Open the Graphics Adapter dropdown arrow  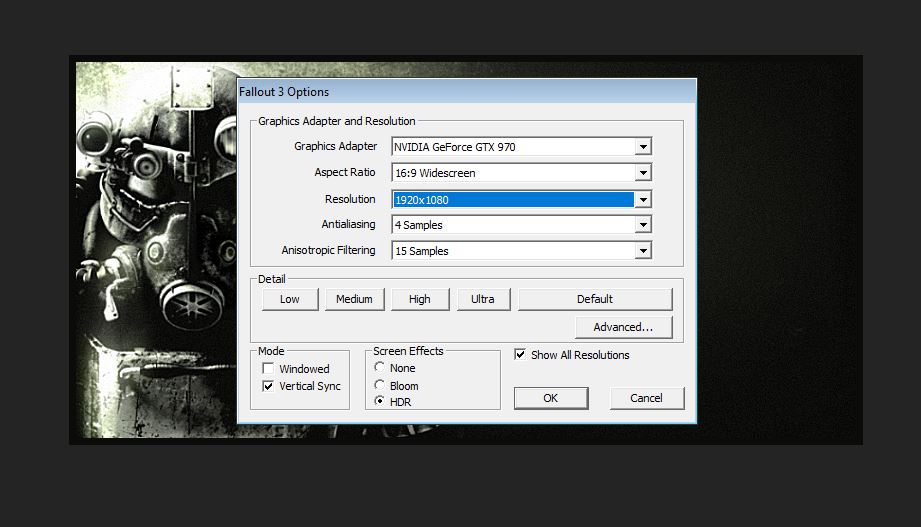[x=643, y=146]
